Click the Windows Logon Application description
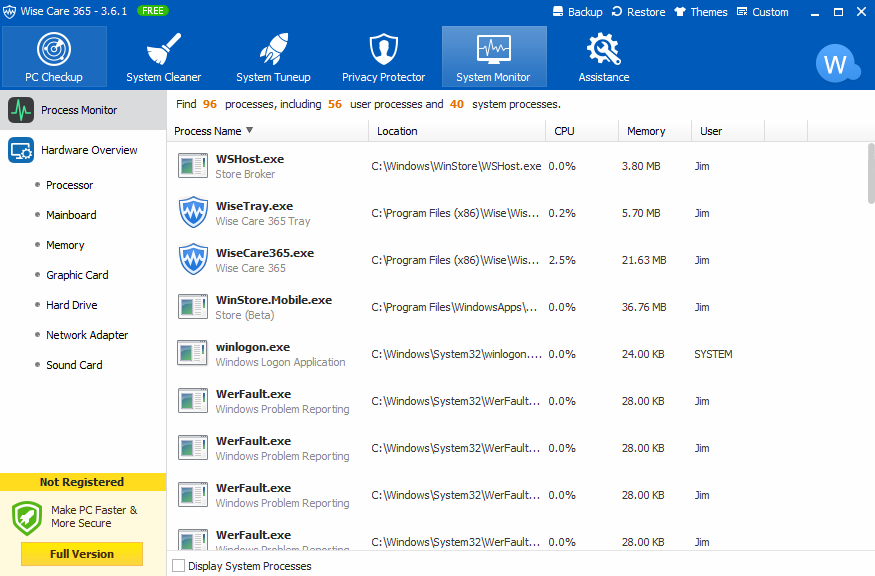Image resolution: width=875 pixels, height=576 pixels. pos(280,362)
